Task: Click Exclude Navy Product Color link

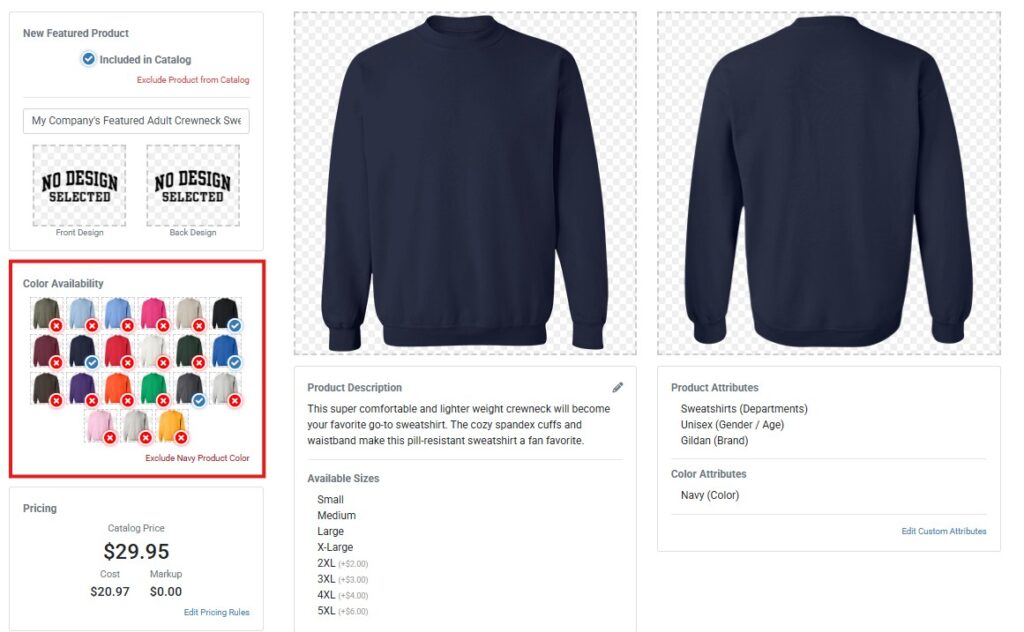Action: pos(197,458)
